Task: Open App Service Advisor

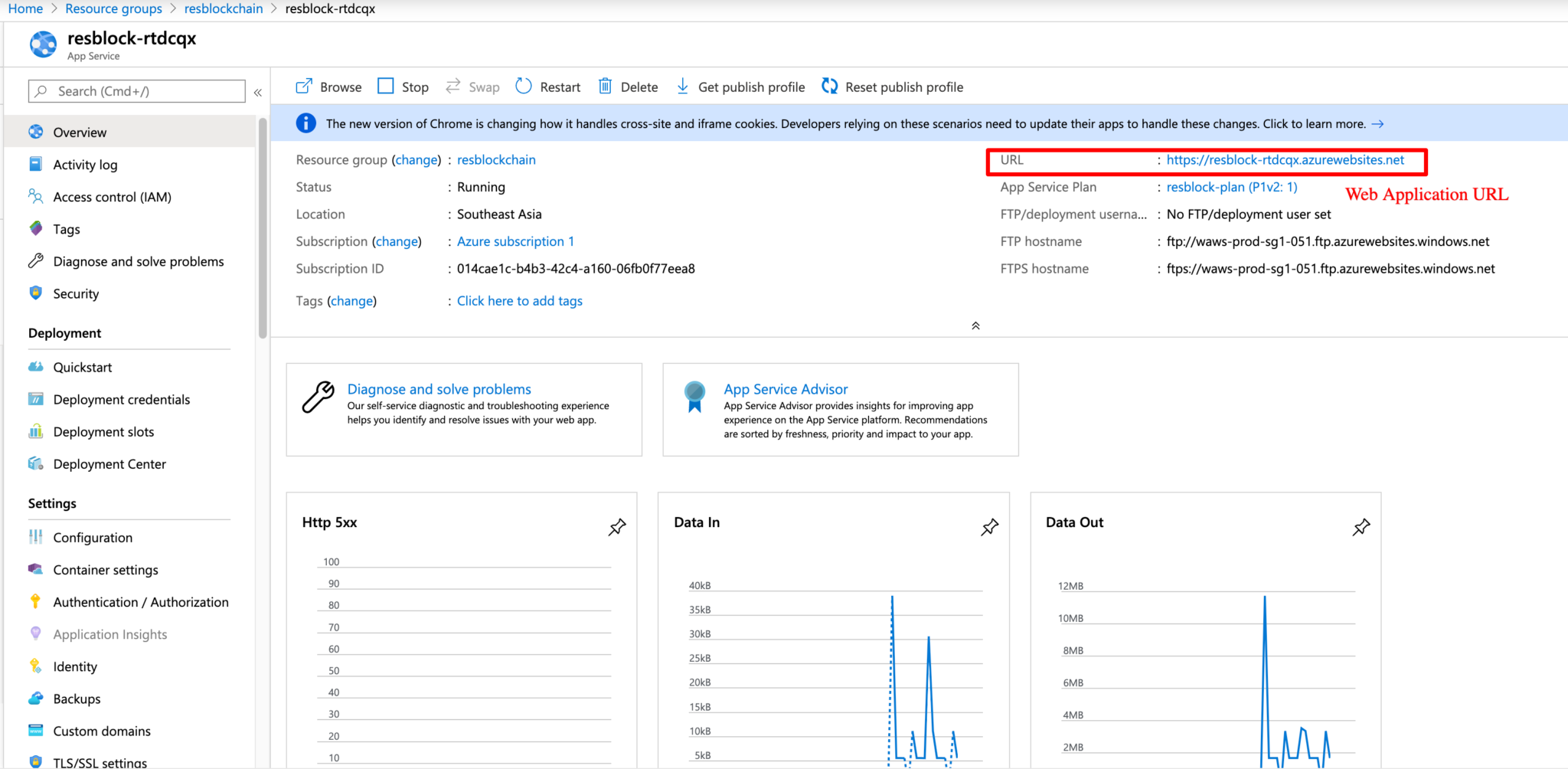Action: (786, 389)
